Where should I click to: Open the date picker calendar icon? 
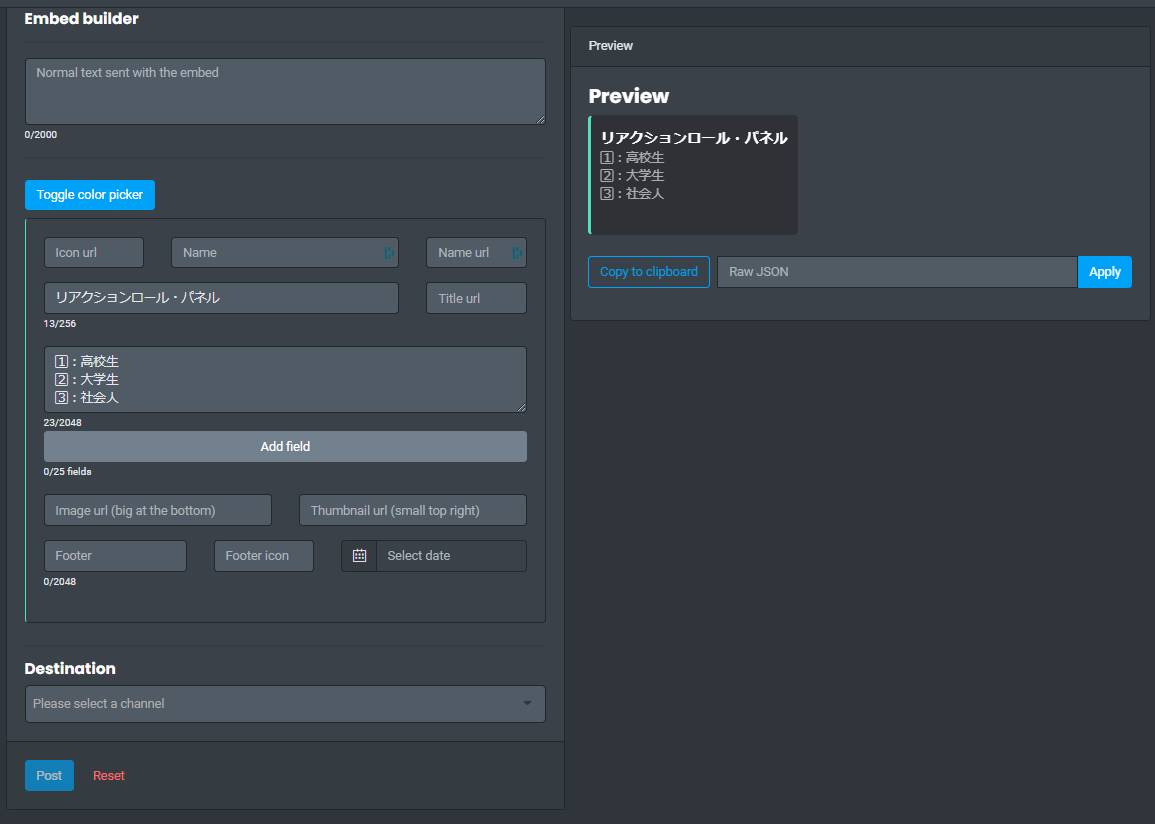pos(358,555)
